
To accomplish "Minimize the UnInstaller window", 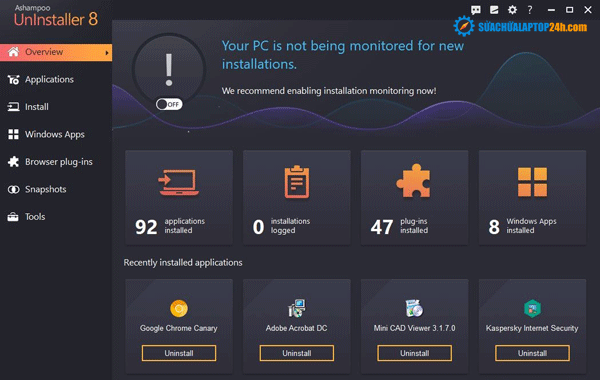I will click(x=551, y=10).
